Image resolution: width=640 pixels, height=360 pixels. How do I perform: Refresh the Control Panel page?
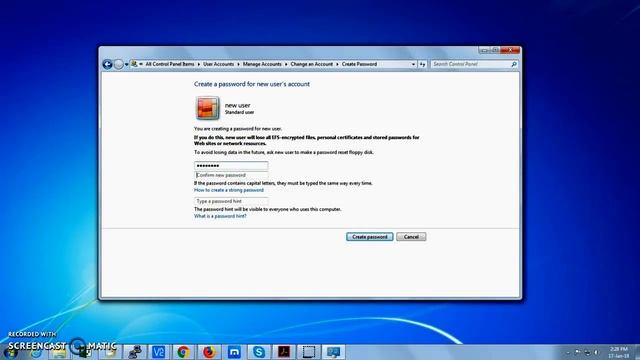[422, 64]
